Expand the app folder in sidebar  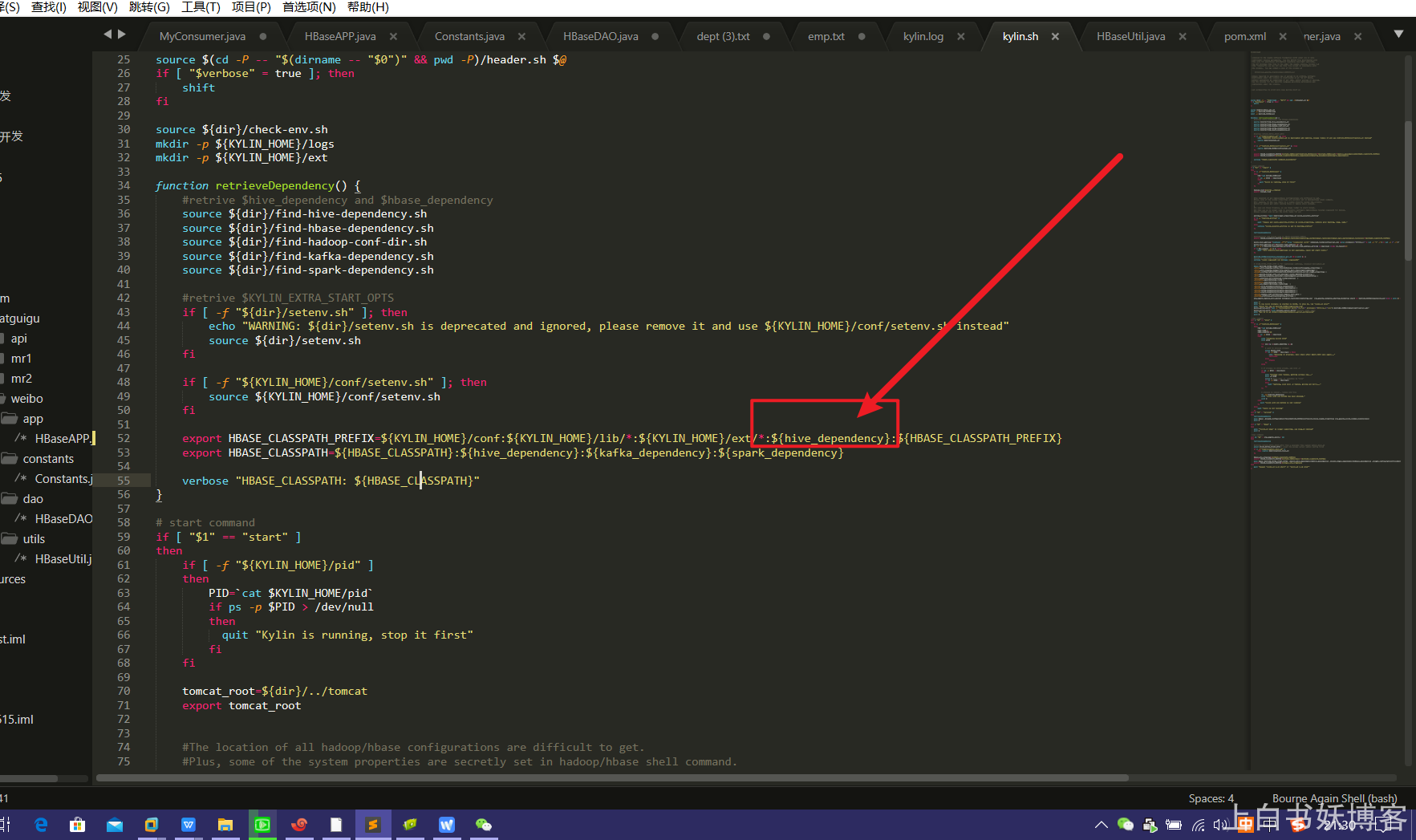point(22,419)
